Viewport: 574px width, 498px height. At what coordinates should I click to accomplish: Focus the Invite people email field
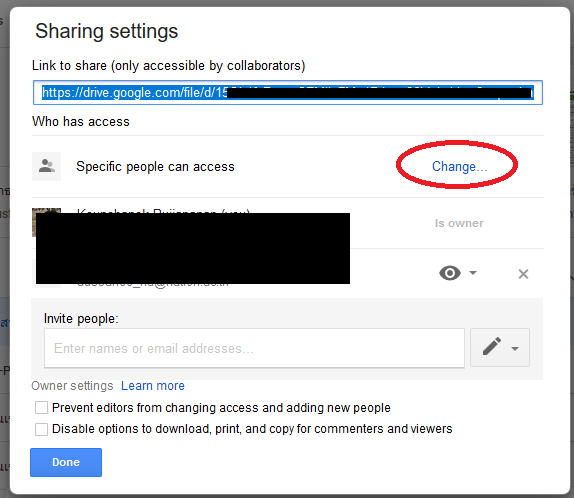[254, 348]
